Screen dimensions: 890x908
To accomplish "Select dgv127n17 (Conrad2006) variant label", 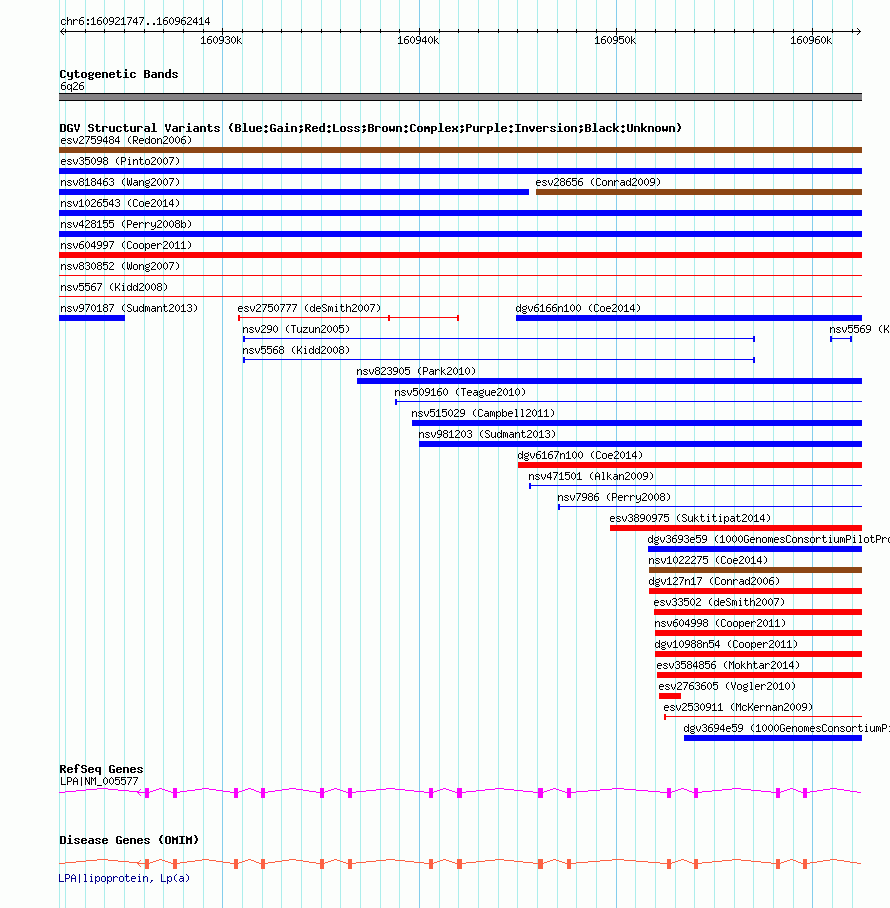I will click(x=714, y=581).
